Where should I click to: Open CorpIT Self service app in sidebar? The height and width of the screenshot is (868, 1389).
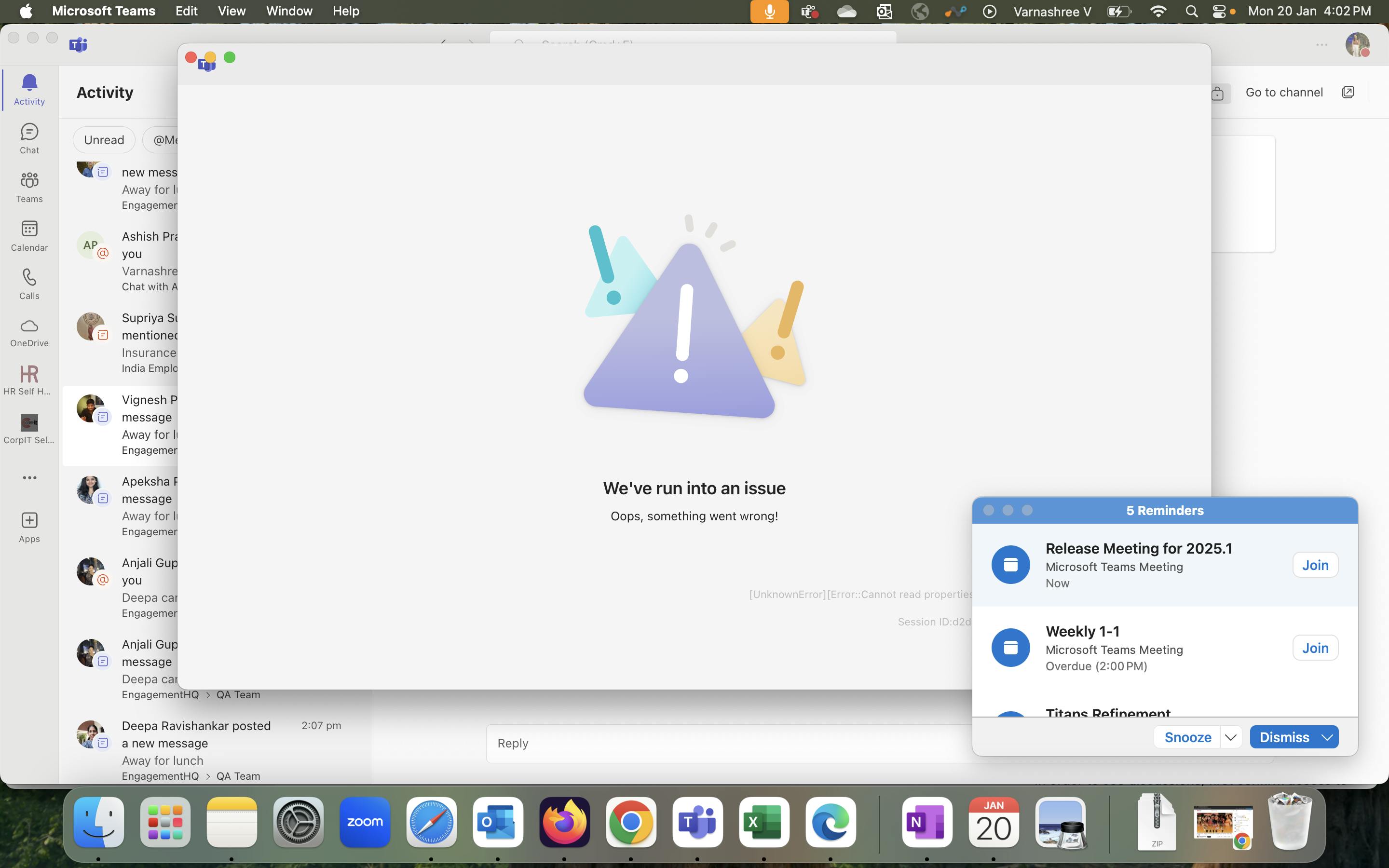(x=29, y=429)
